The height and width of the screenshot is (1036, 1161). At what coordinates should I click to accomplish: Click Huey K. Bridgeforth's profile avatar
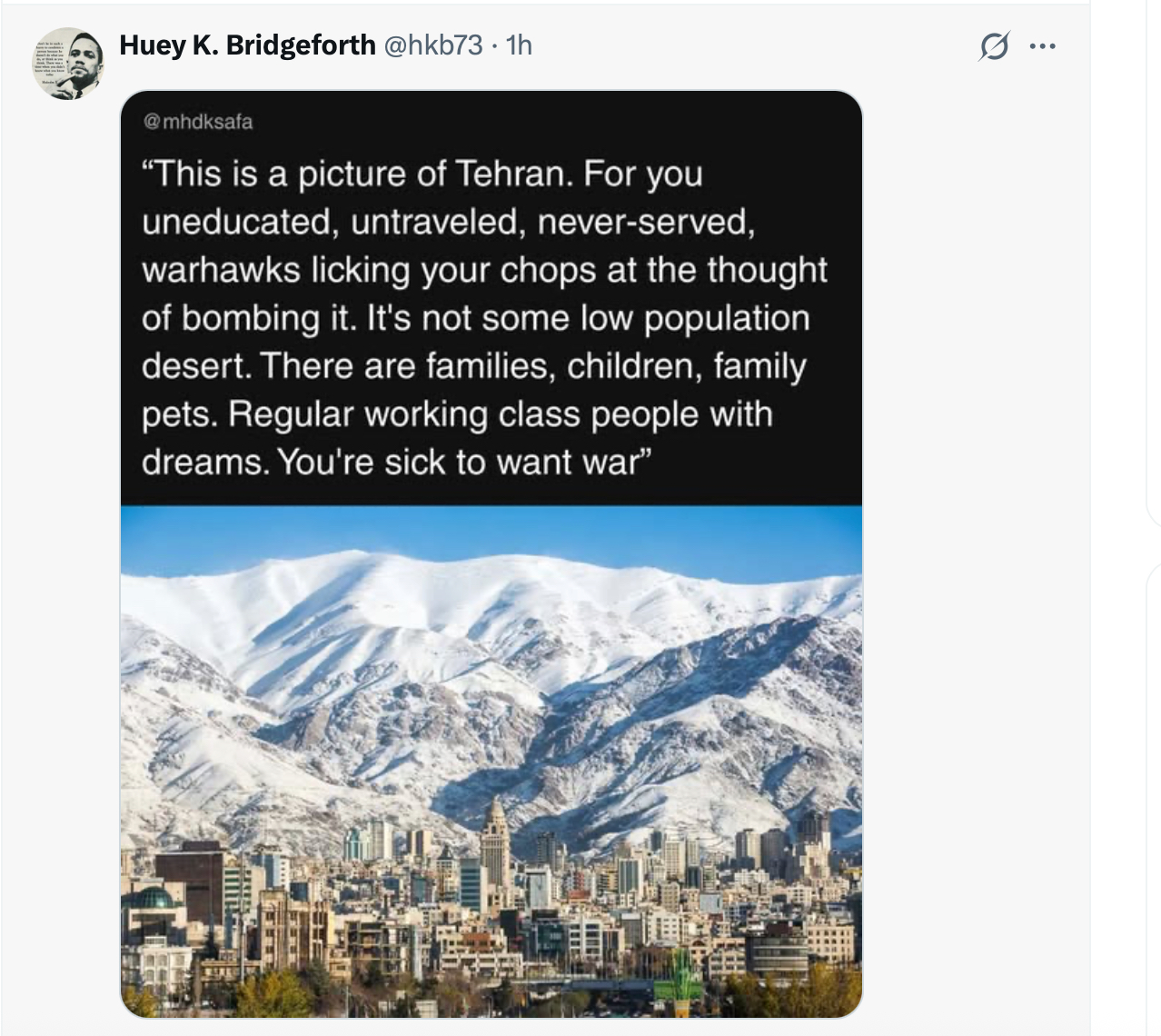tap(68, 63)
